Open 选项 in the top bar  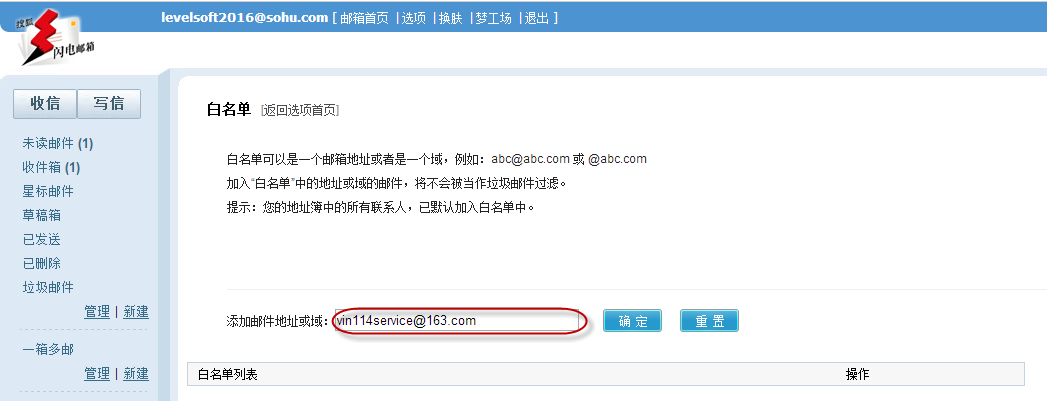(x=414, y=18)
